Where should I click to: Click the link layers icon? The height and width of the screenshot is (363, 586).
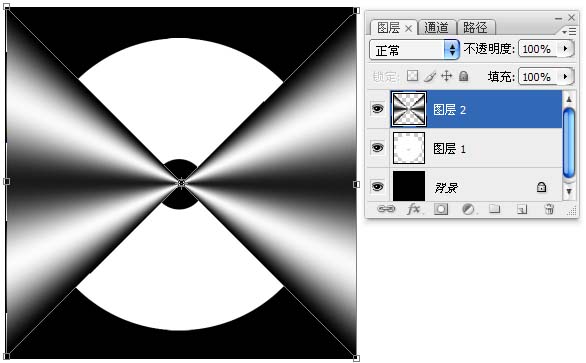pos(386,209)
